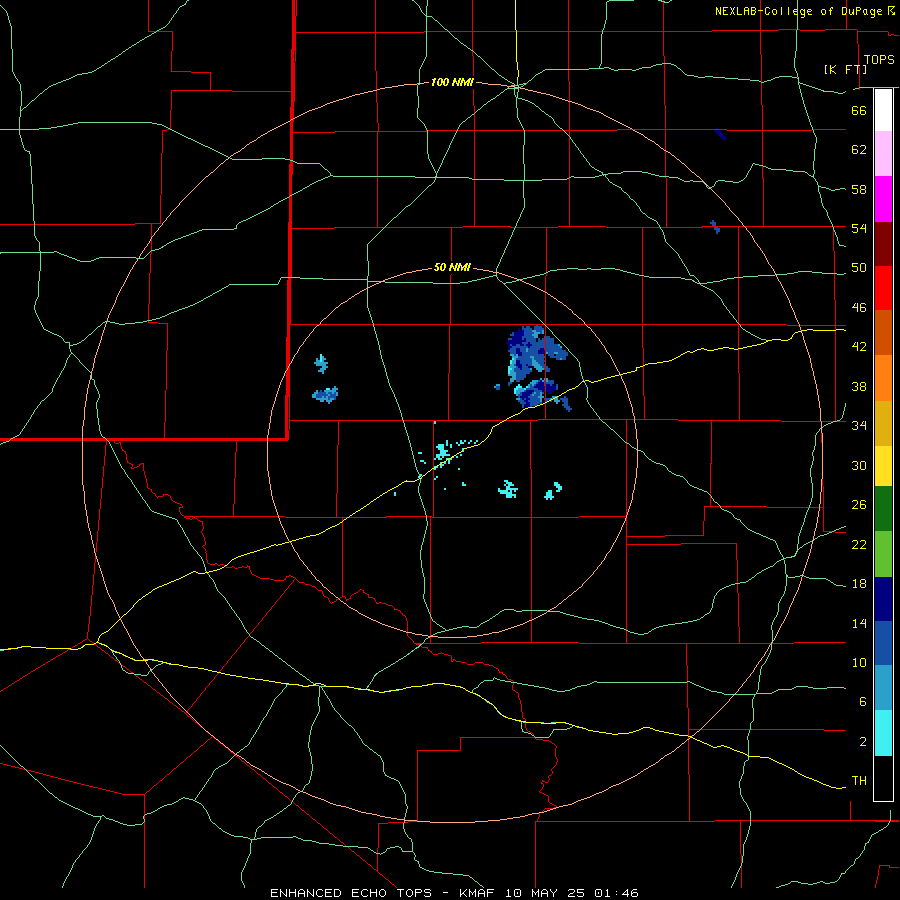The height and width of the screenshot is (900, 900).
Task: Click the '100 NMI' range ring label
Action: pyautogui.click(x=452, y=83)
